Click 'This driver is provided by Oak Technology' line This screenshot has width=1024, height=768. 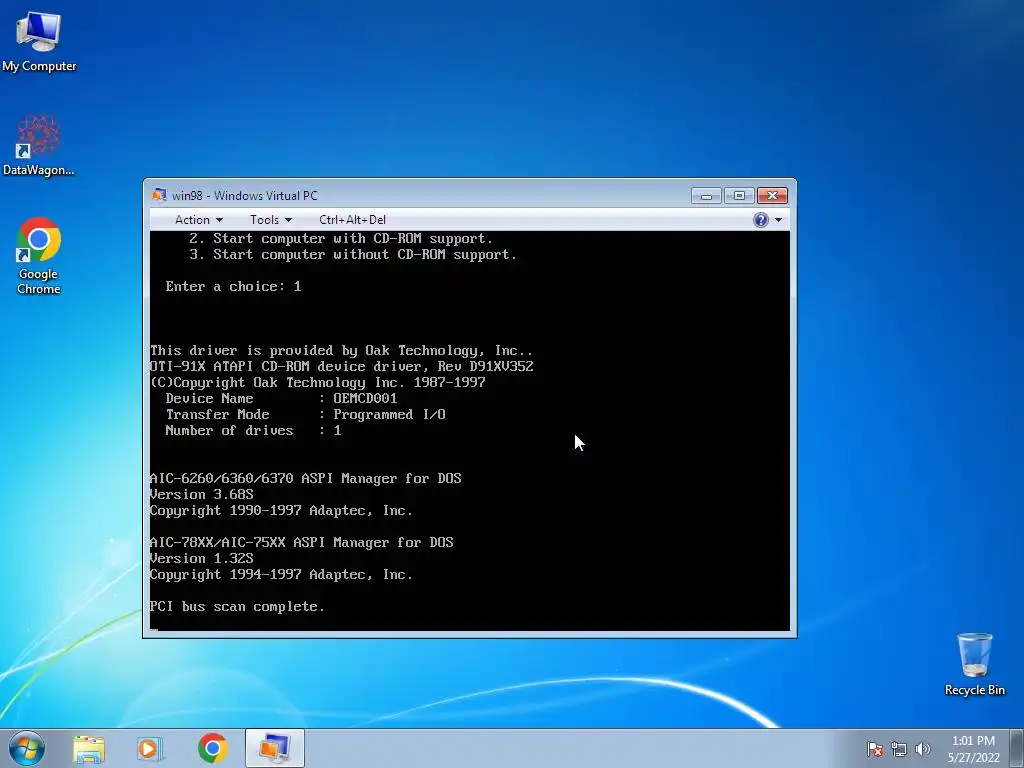click(341, 351)
